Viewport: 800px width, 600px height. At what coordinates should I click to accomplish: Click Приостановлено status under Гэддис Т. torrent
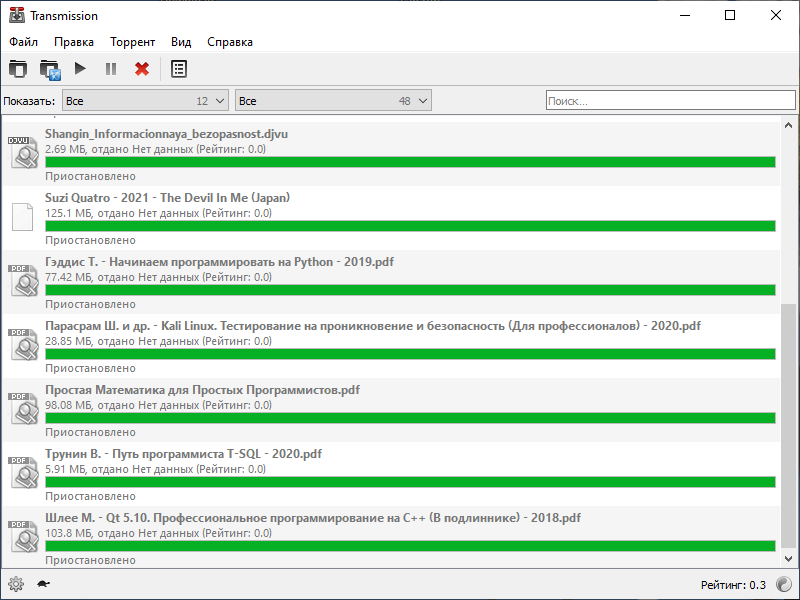coord(90,305)
